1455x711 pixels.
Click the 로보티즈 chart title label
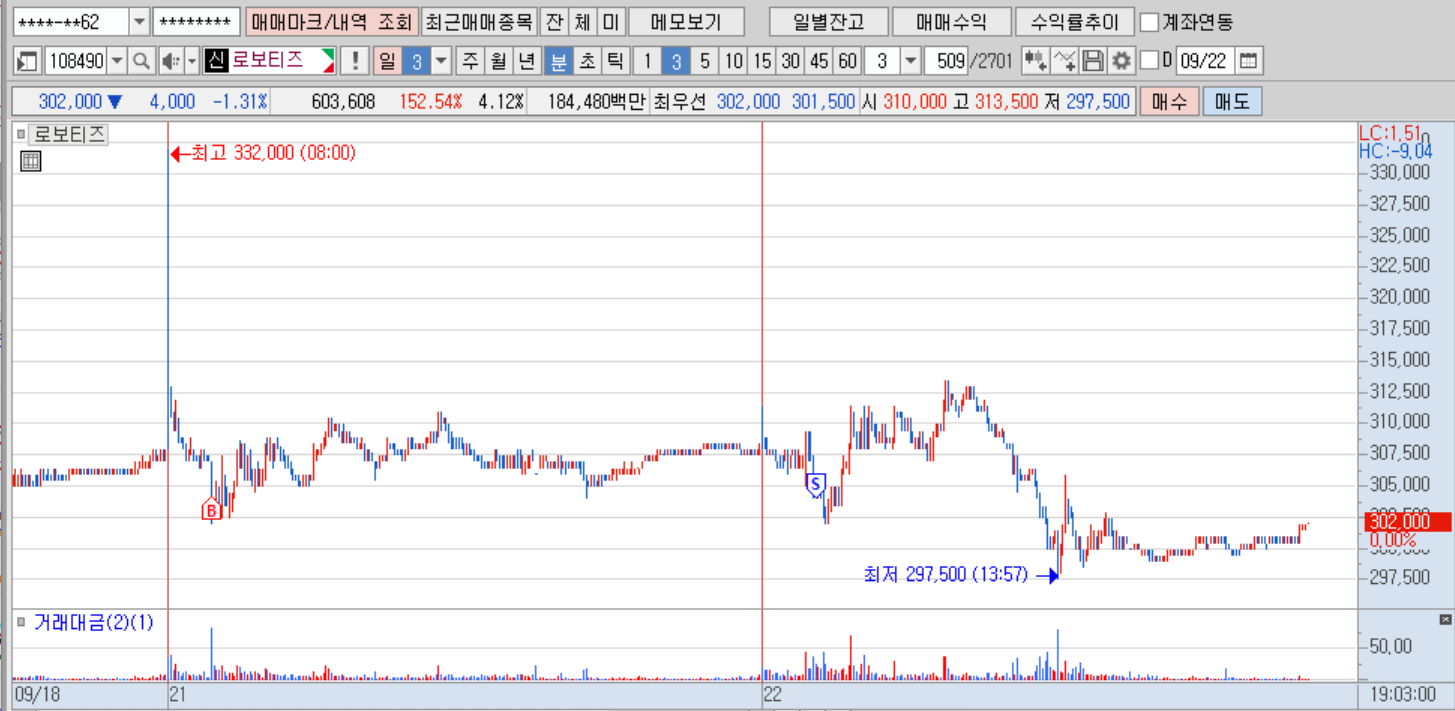[x=69, y=134]
